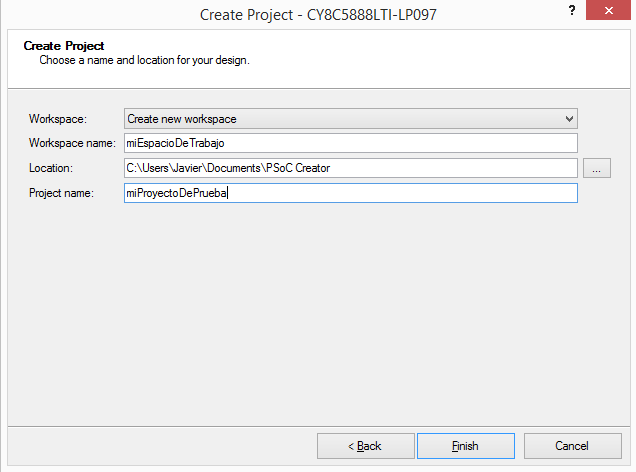Screen dimensions: 636x472
Task: Focus the Workspace name field 'miEspacioDeTrabajo'
Action: pyautogui.click(x=350, y=144)
